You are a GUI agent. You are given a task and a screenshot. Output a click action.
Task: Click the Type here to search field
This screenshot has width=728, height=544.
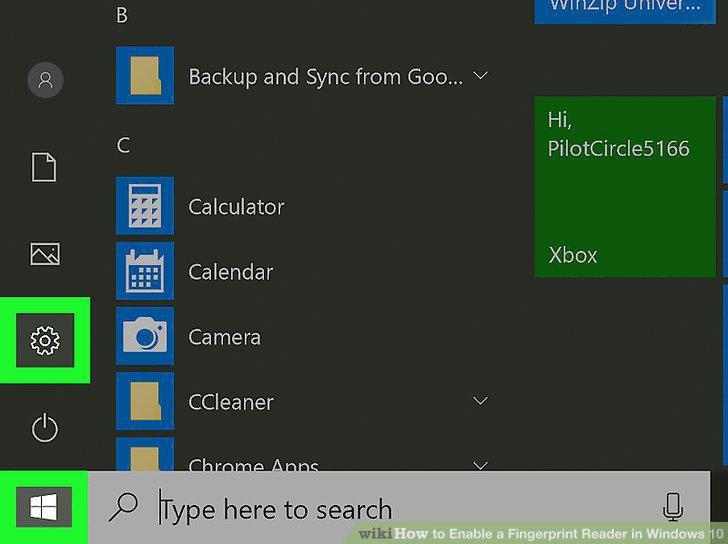tap(399, 507)
